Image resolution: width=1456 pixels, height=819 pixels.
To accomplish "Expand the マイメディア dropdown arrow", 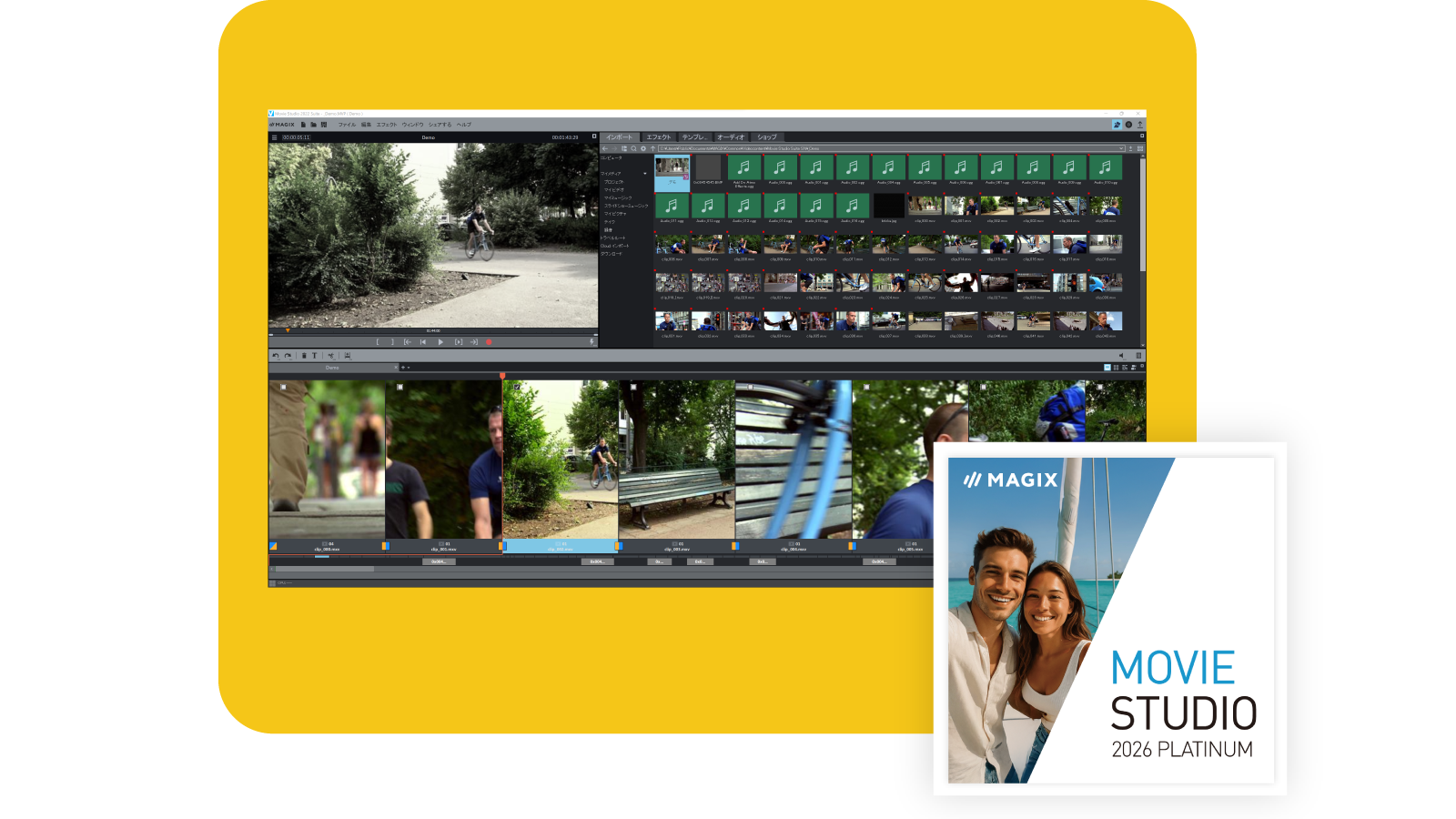I will [x=645, y=174].
